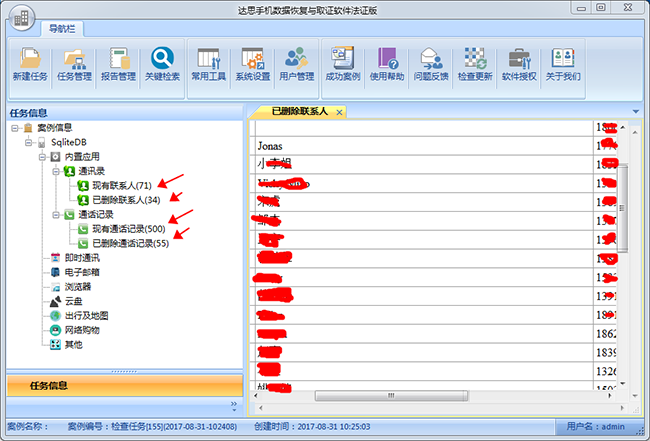Click the 案例信息 case icon

click(x=28, y=128)
